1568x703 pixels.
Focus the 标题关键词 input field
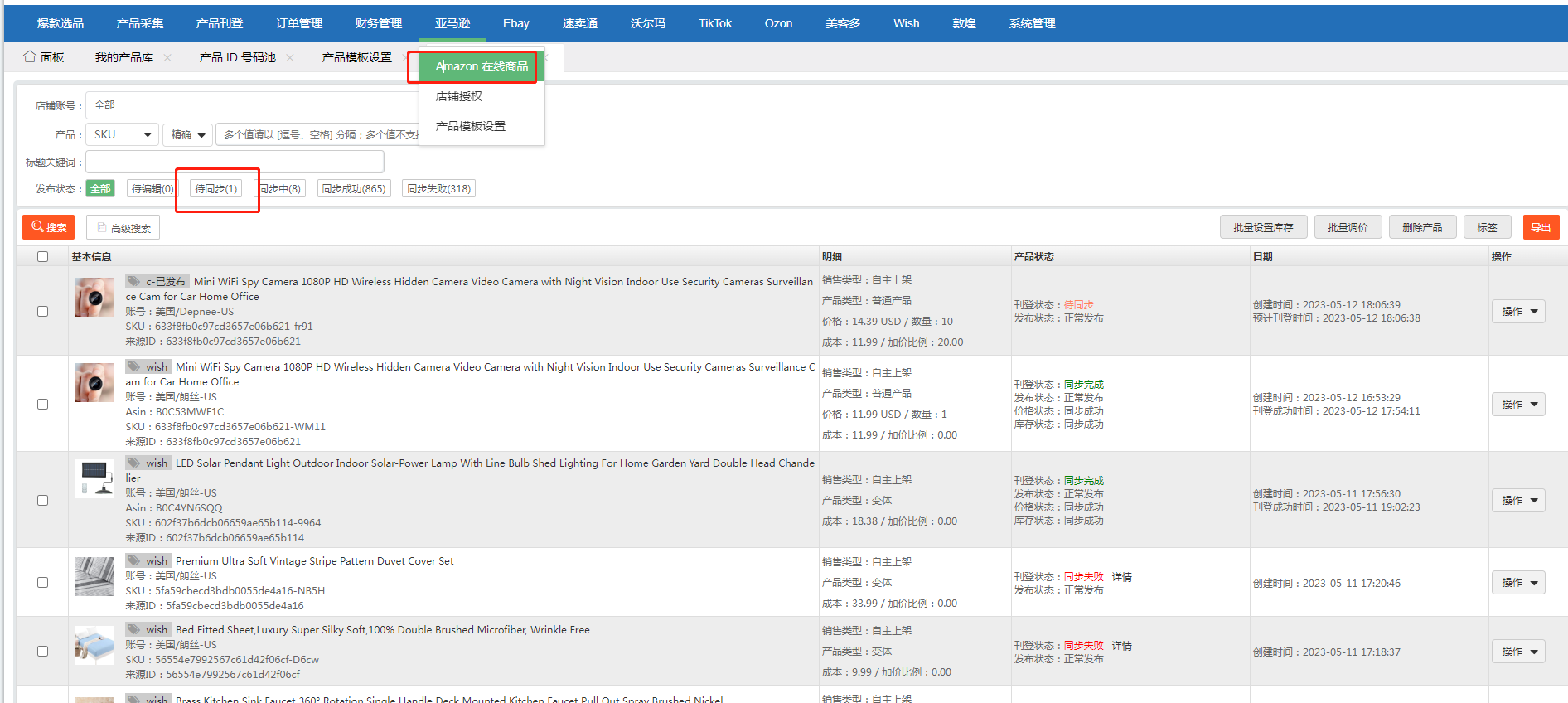point(235,162)
